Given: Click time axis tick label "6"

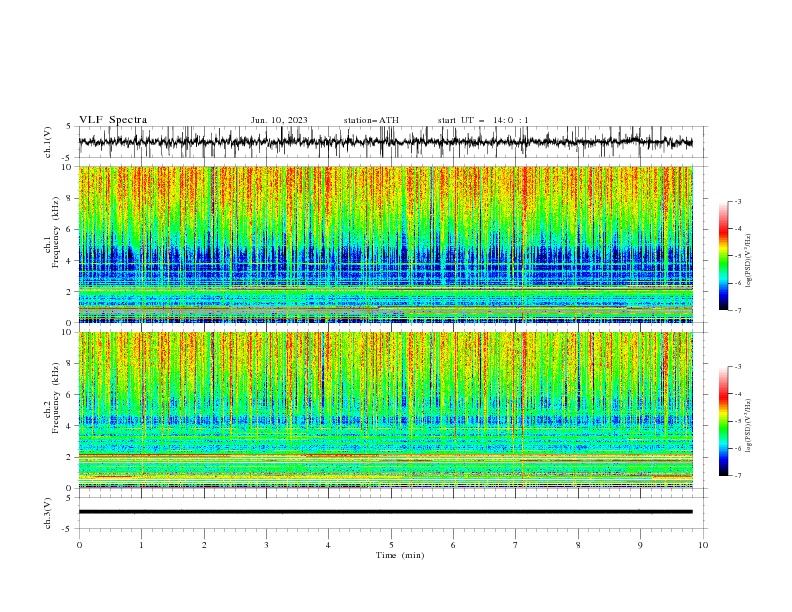Looking at the screenshot, I should click(x=453, y=545).
